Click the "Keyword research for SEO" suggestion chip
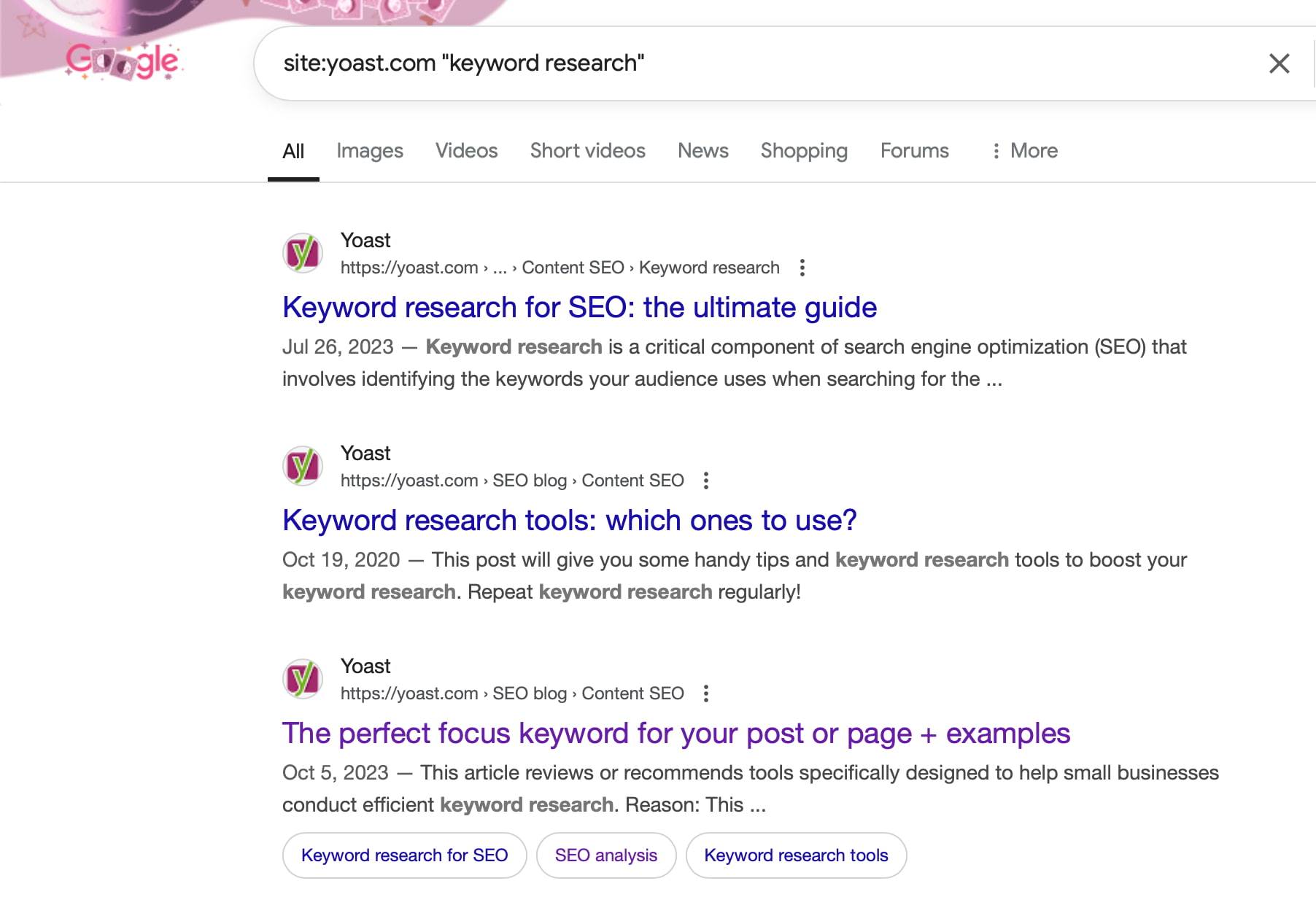The width and height of the screenshot is (1316, 905). (404, 855)
